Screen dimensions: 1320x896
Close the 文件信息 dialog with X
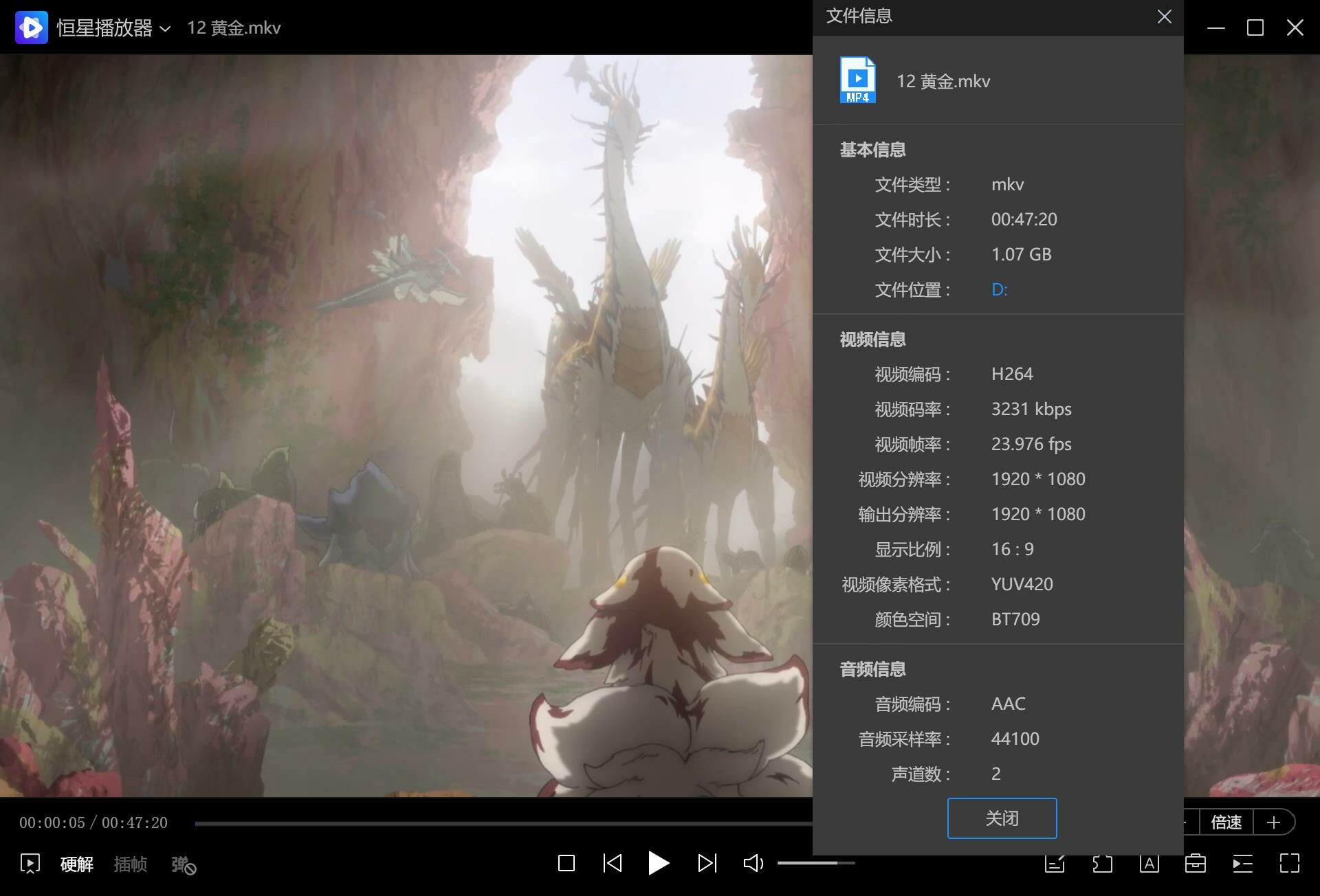point(1164,16)
